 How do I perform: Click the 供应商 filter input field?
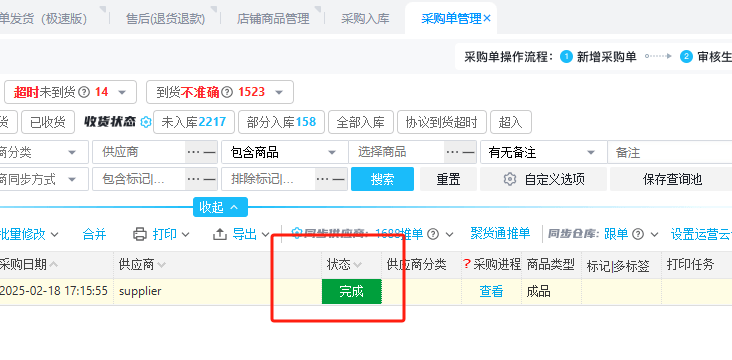[139, 152]
